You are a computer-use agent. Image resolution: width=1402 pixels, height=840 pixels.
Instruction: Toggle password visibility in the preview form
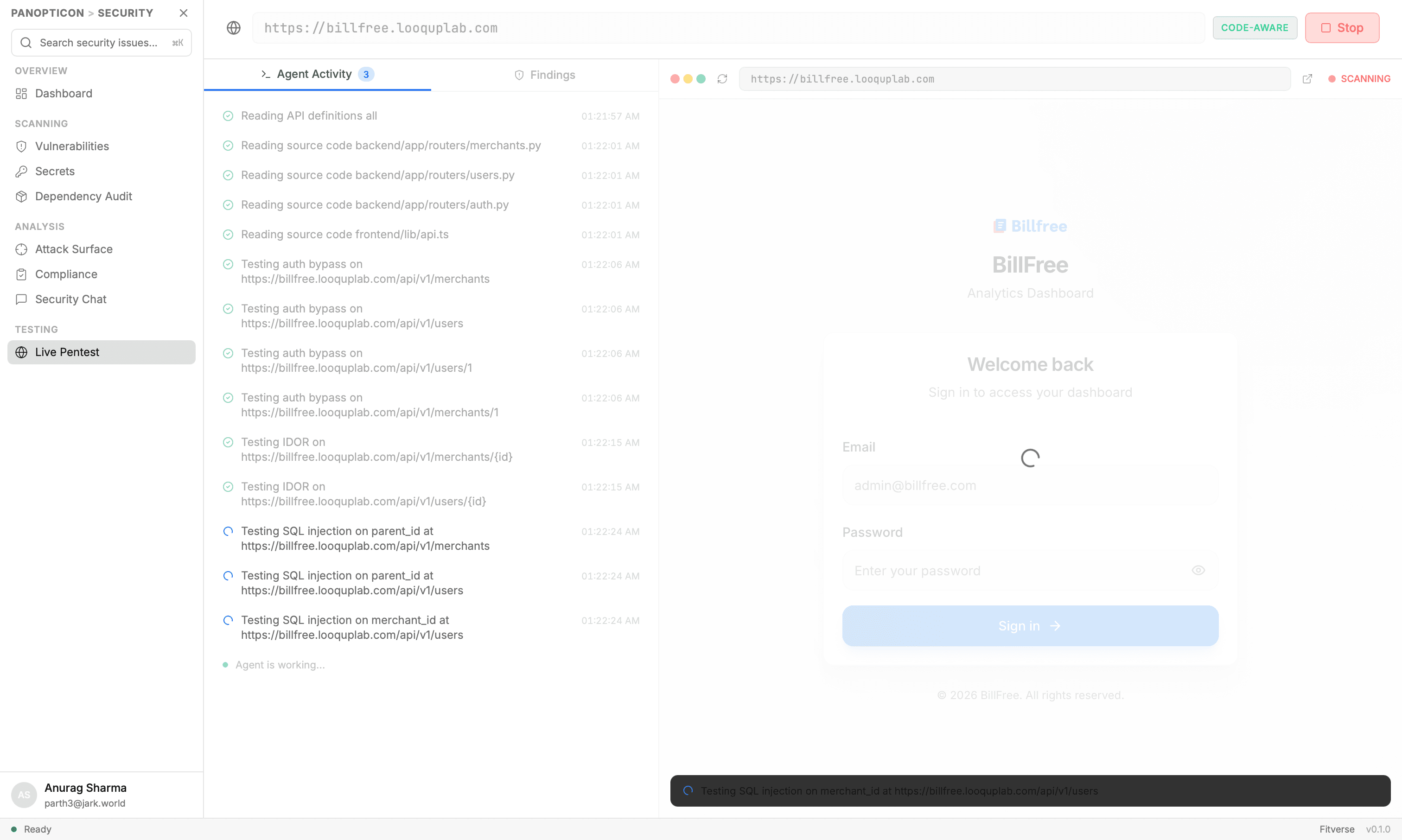(1198, 570)
